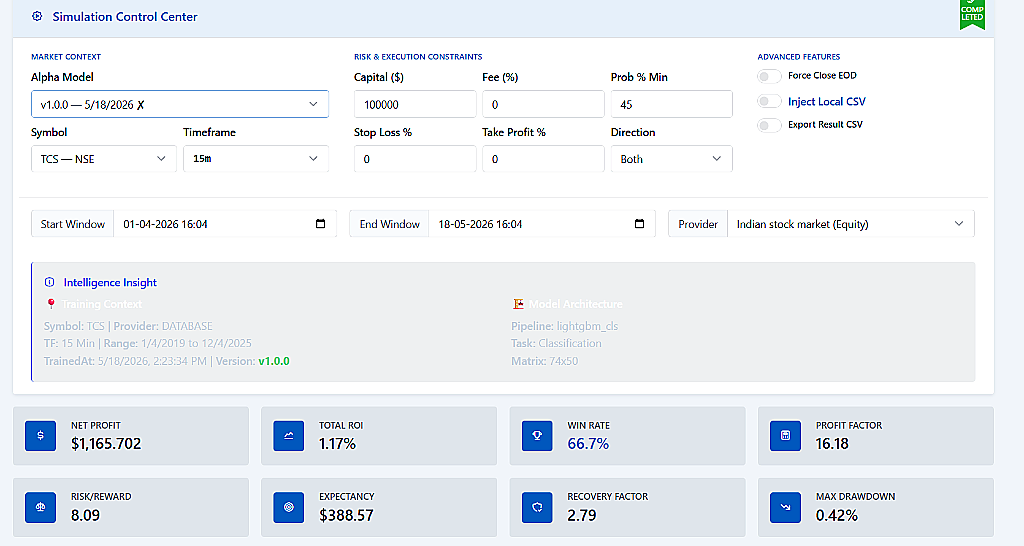This screenshot has width=1024, height=546.
Task: Toggle the Export Result CSV switch
Action: (769, 125)
